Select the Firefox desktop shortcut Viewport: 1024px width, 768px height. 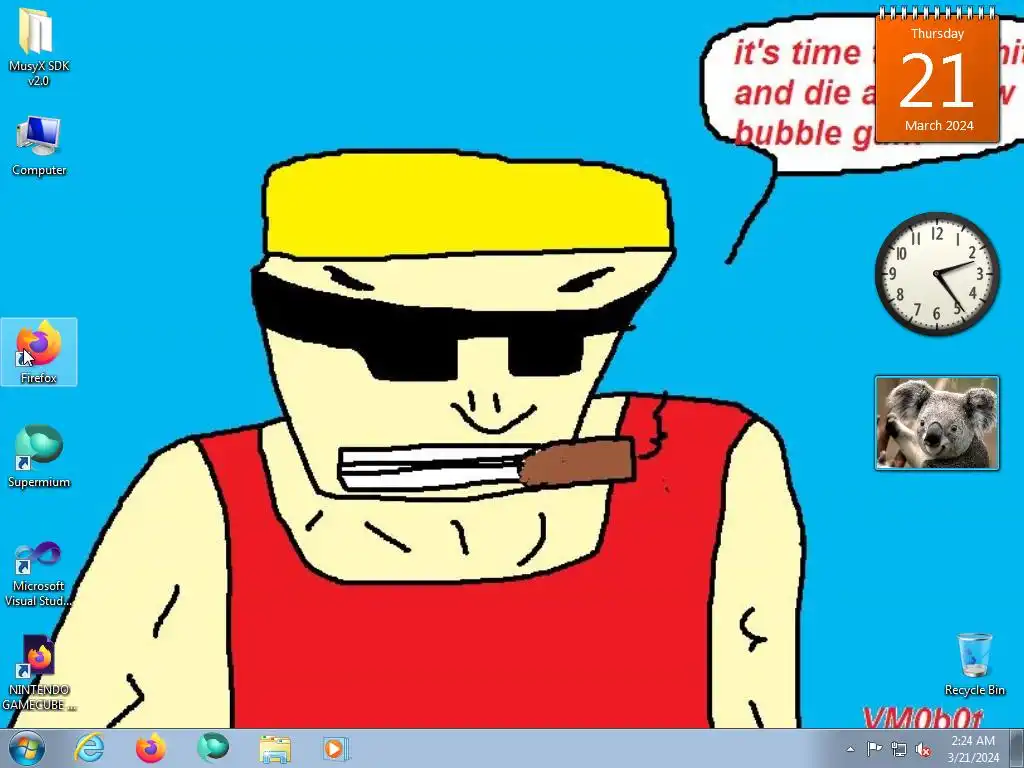39,352
